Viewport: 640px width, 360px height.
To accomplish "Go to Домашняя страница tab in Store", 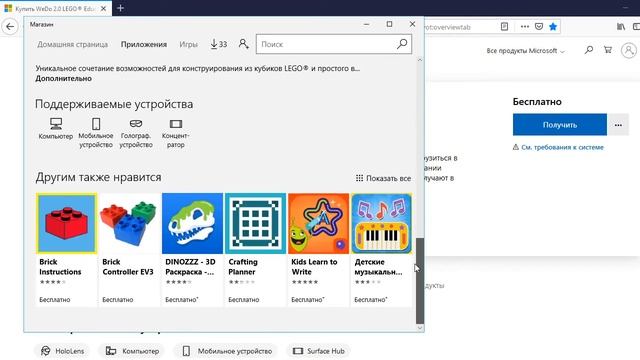I will click(73, 44).
